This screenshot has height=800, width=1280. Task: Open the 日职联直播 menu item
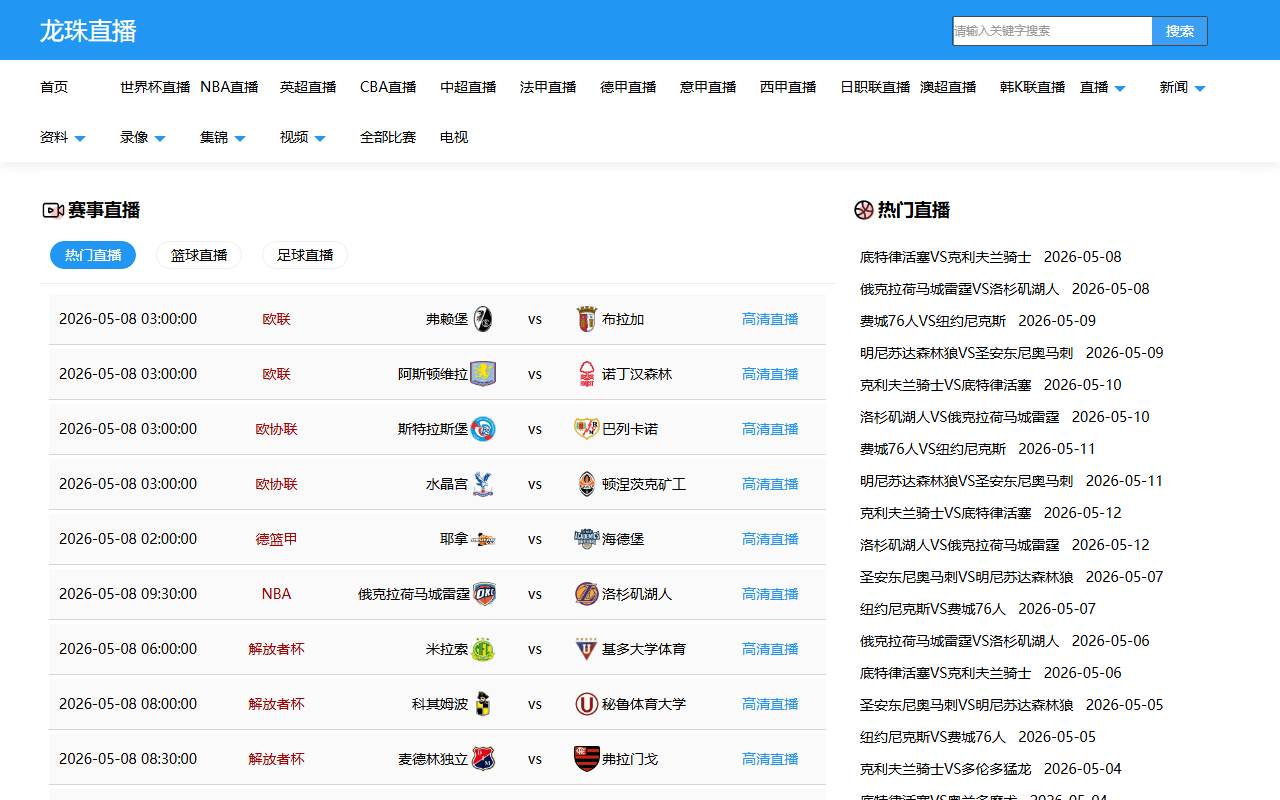point(875,88)
